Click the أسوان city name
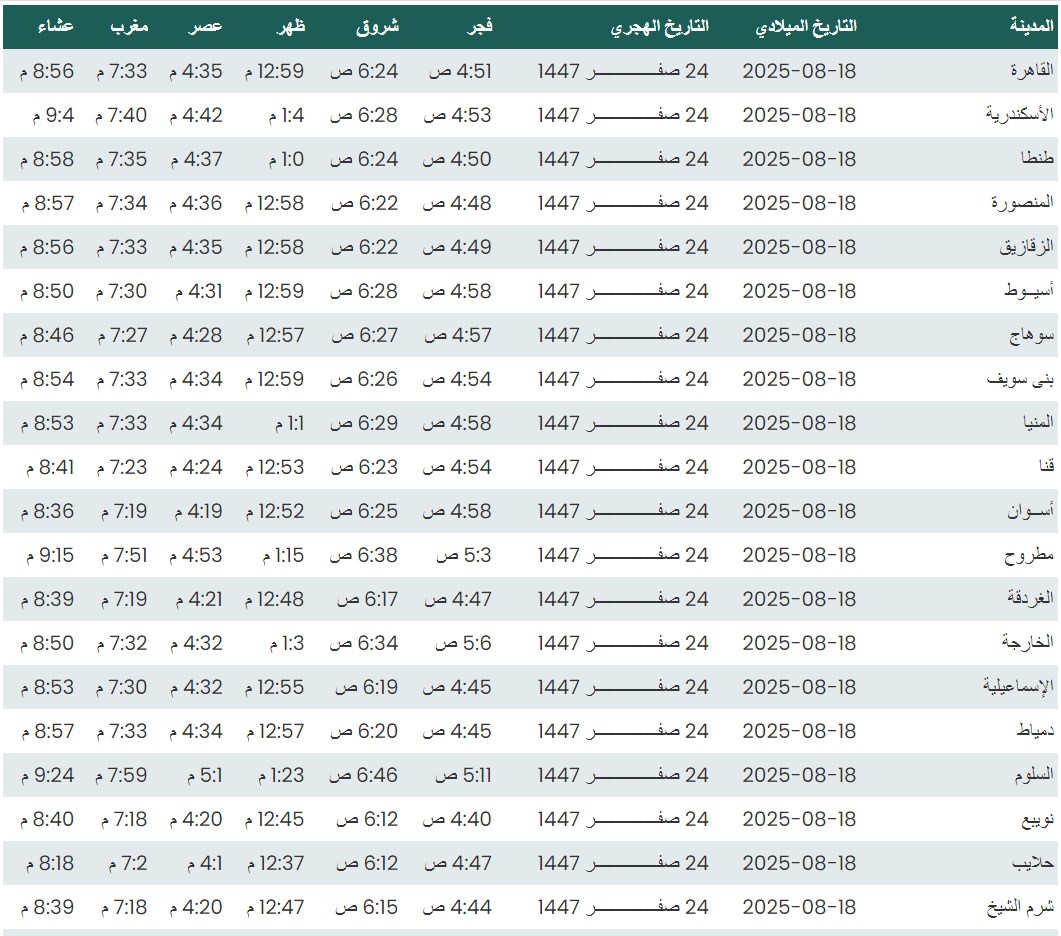This screenshot has width=1061, height=936. 1031,511
